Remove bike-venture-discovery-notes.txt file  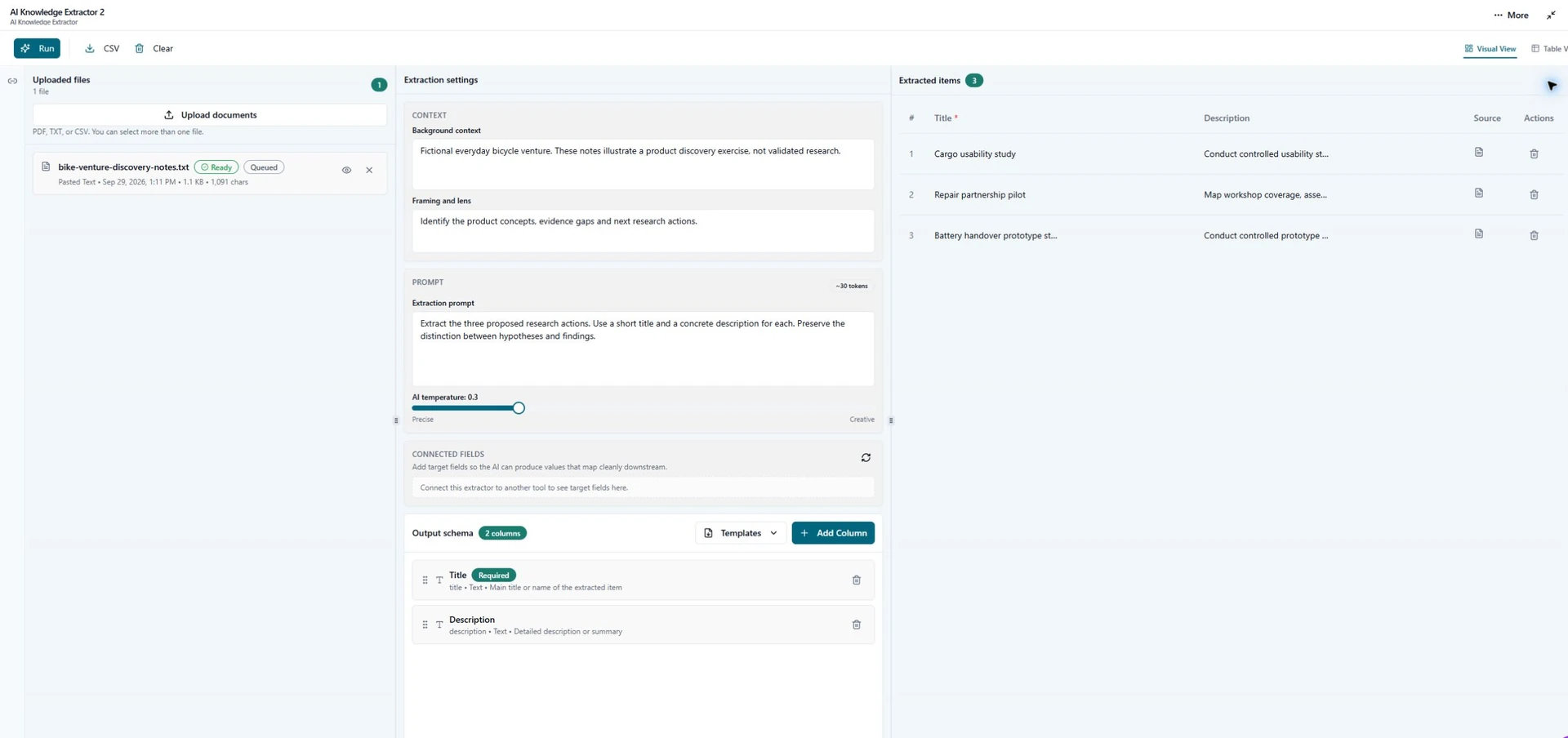(x=369, y=170)
